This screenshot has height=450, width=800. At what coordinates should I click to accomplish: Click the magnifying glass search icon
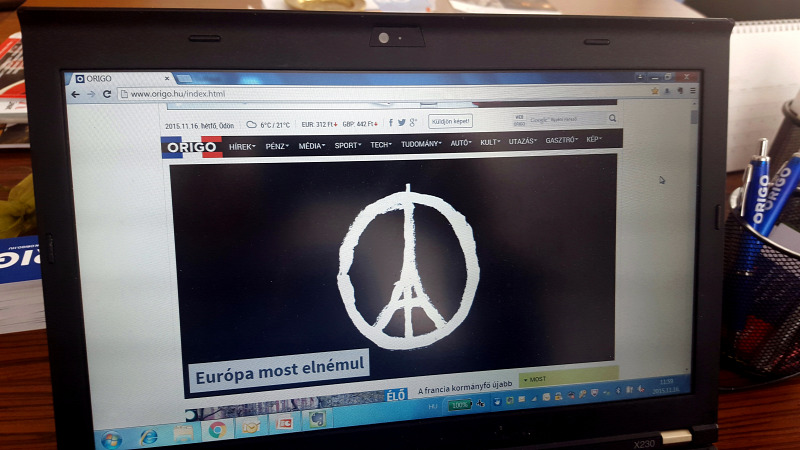pyautogui.click(x=612, y=118)
